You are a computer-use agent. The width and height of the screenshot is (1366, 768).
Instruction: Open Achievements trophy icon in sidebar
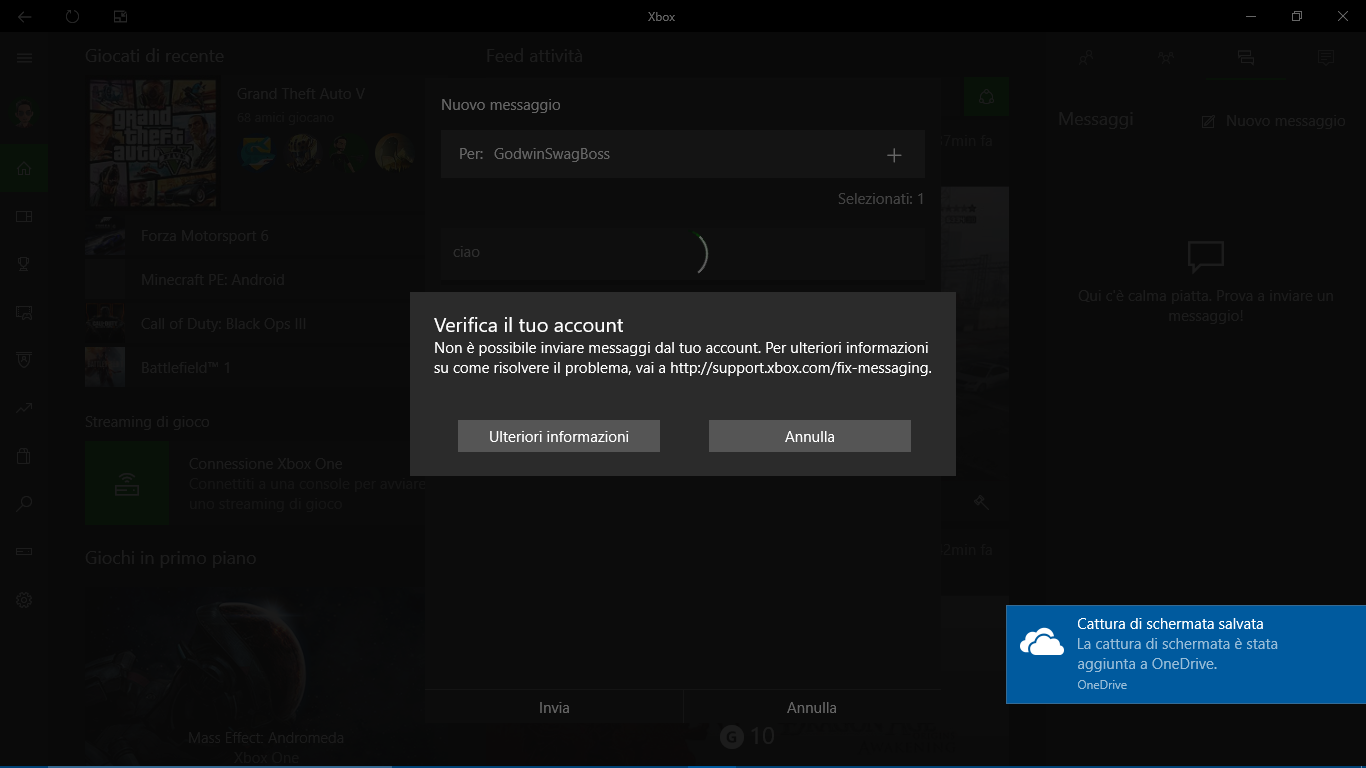(x=25, y=264)
